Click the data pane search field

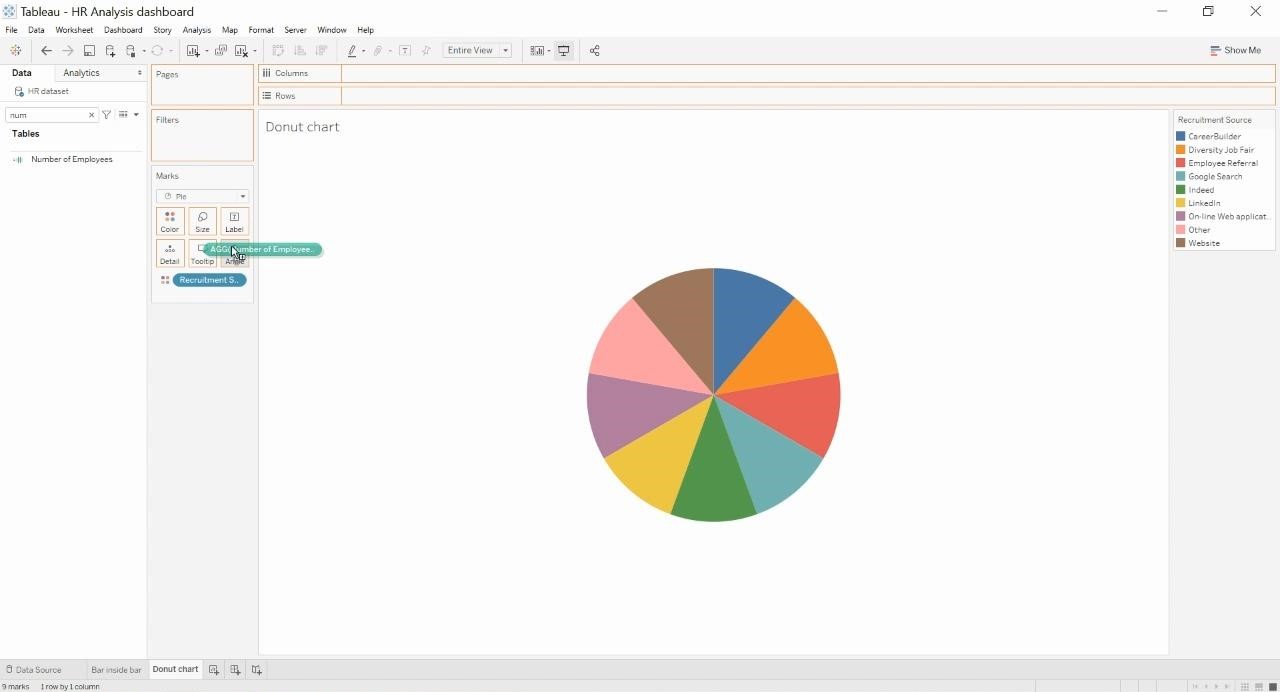point(47,115)
